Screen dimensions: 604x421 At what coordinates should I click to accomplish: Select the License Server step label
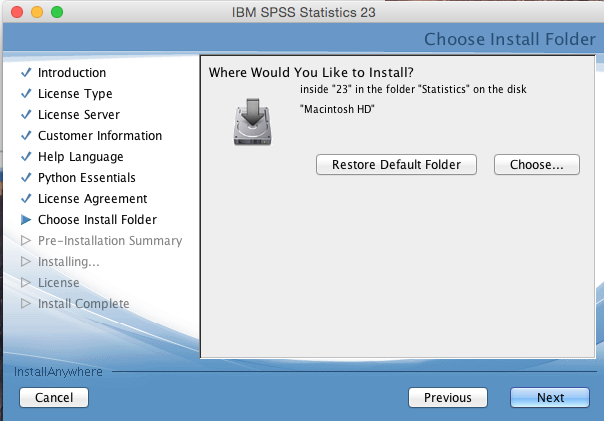(x=79, y=114)
